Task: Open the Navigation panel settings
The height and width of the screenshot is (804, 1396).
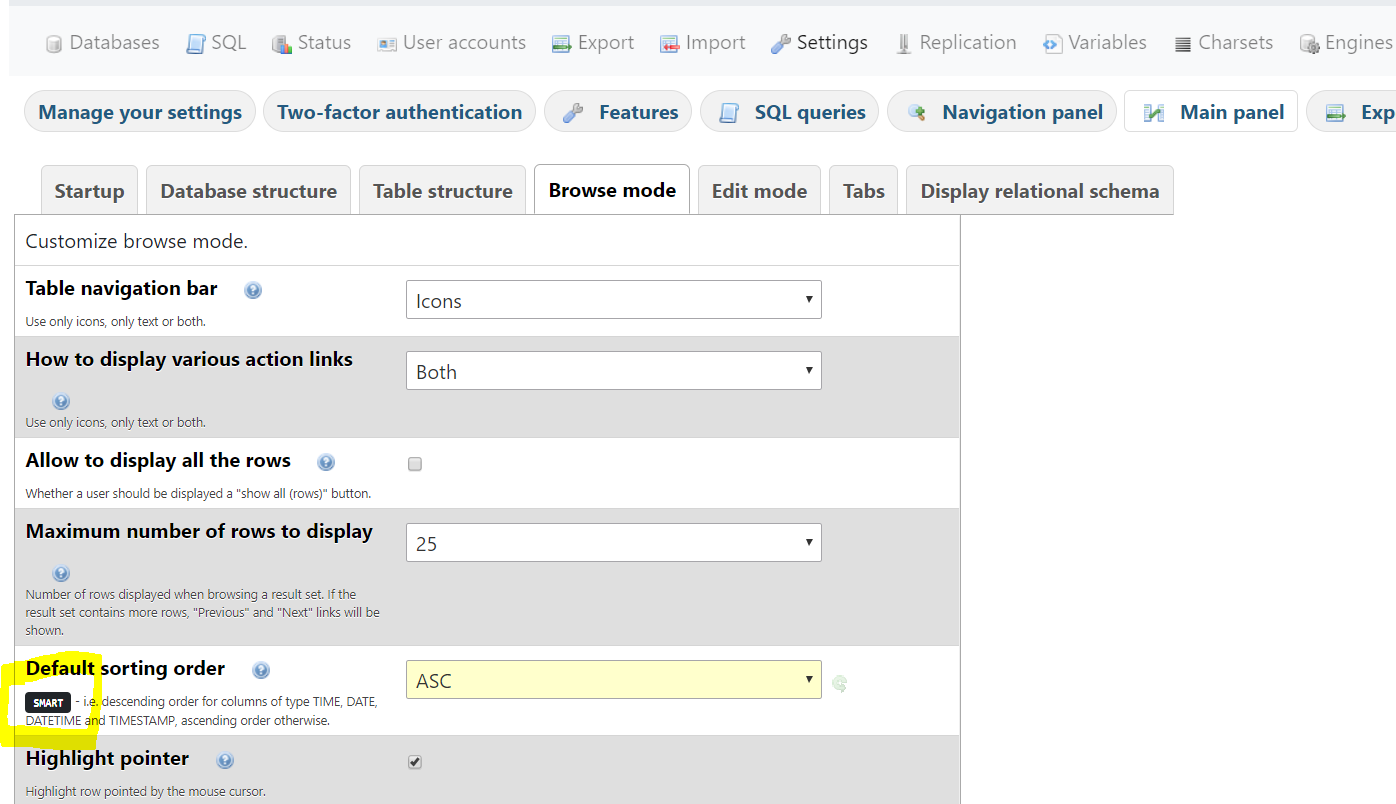Action: coord(1001,111)
